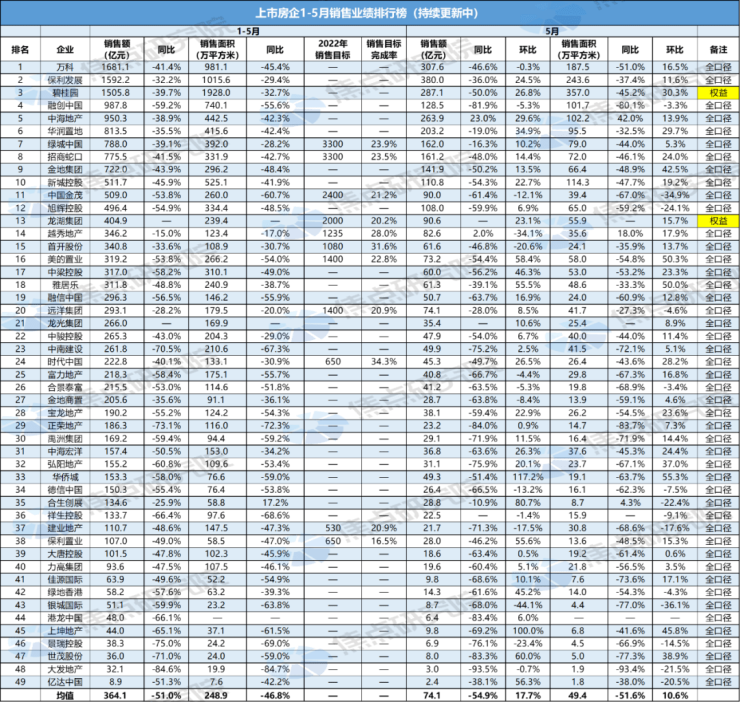This screenshot has width=740, height=702.
Task: Select sales value 1592.2
Action: click(116, 80)
